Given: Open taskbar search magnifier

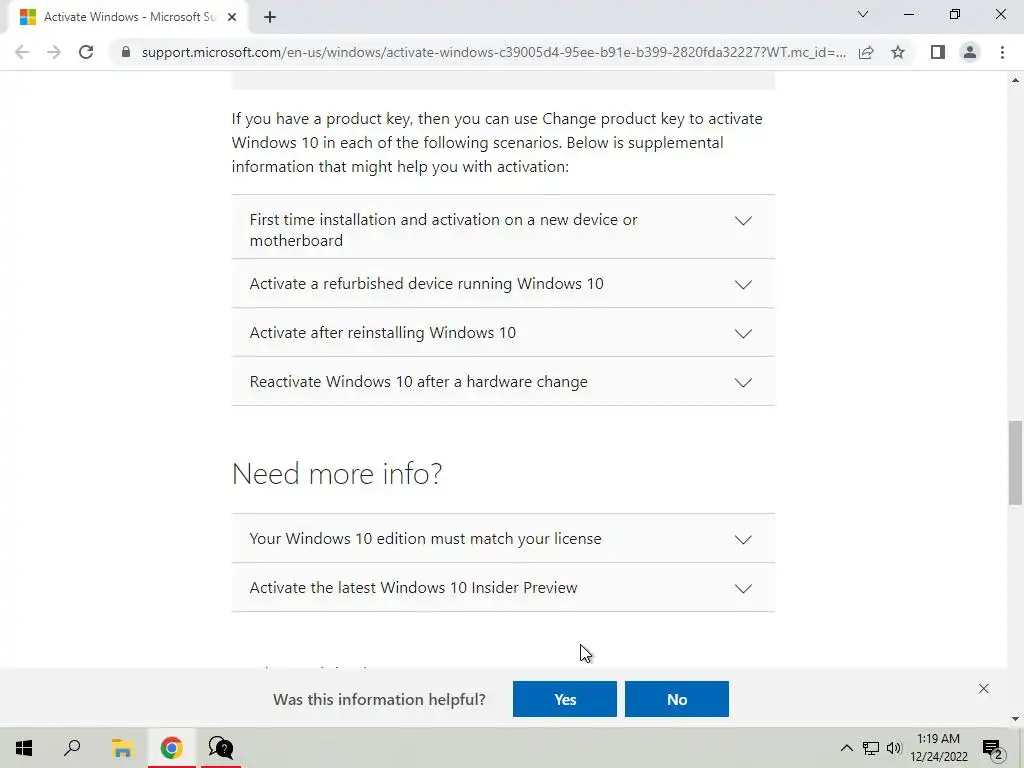Looking at the screenshot, I should (72, 748).
